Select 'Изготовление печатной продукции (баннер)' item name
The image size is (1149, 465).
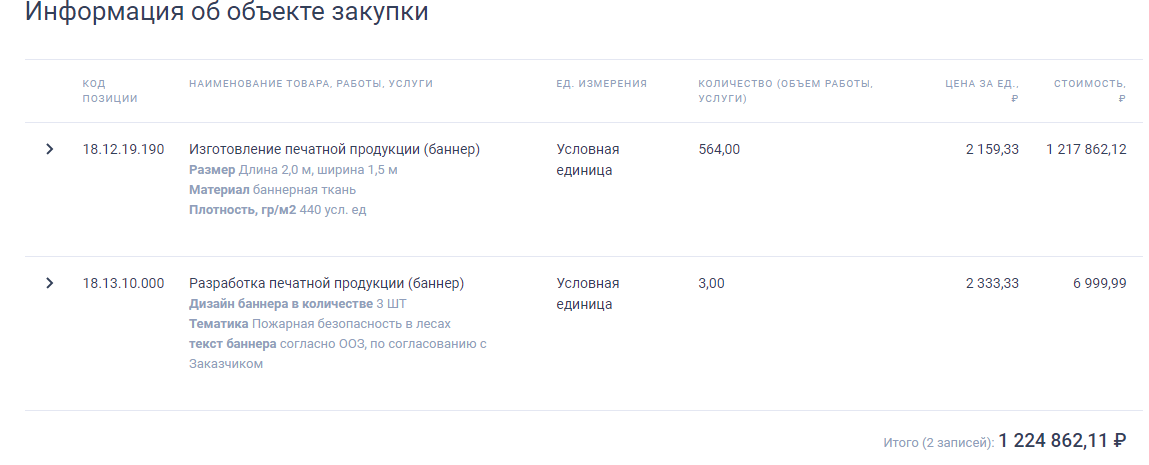pos(335,149)
